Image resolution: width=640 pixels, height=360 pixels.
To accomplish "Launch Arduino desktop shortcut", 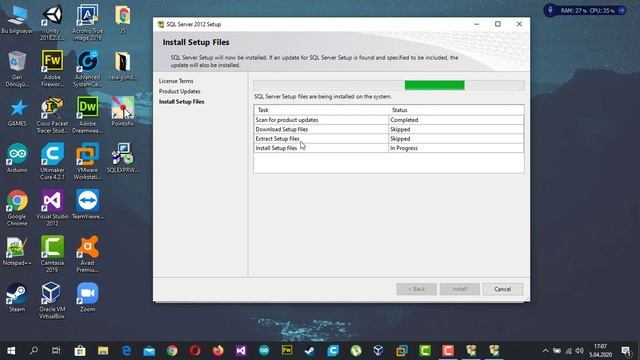I will [x=17, y=158].
